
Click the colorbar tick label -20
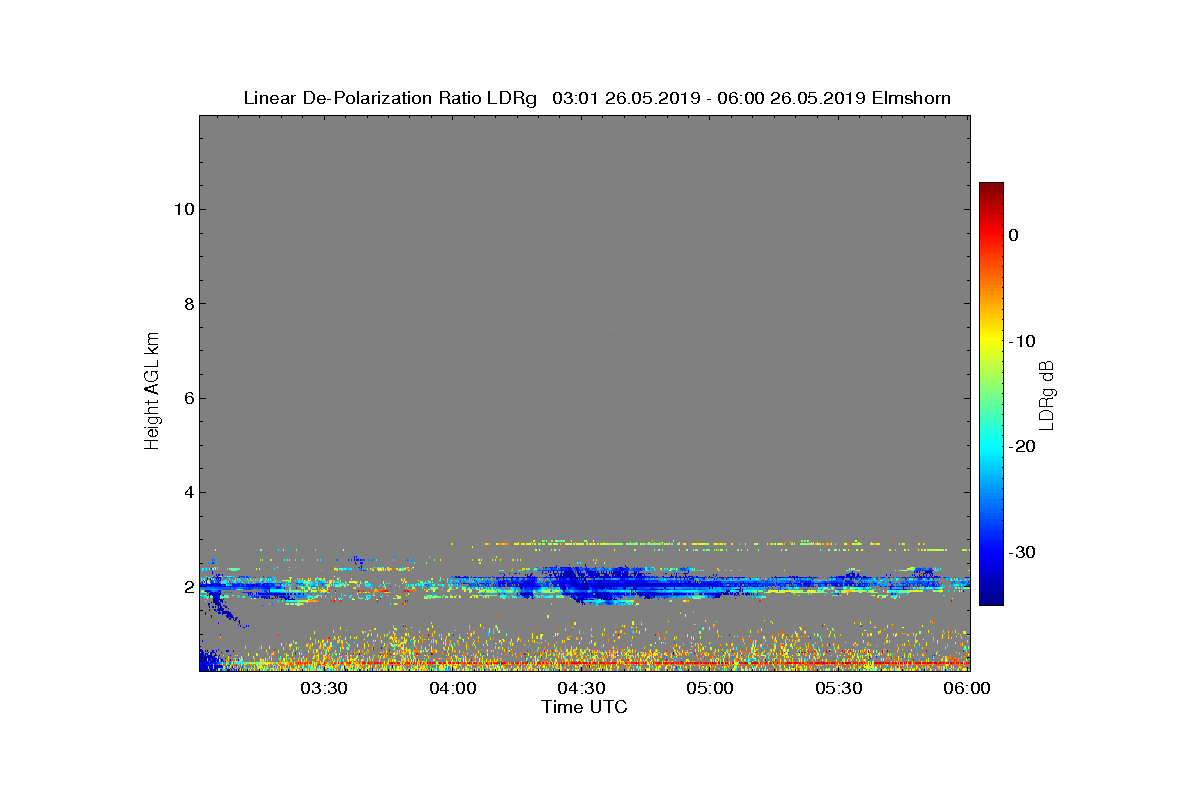click(1021, 446)
